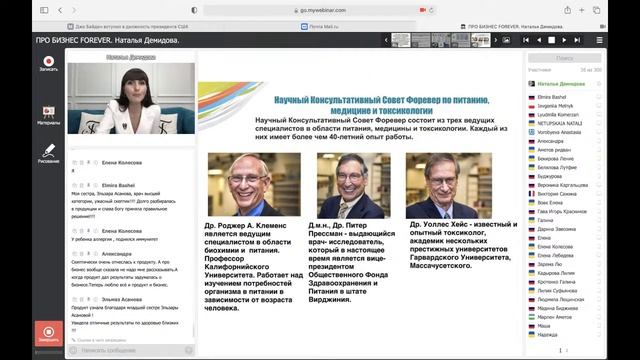Toggle the checkbox next to Ievgeniia Melnyk
640x360 pixels.
coord(599,106)
